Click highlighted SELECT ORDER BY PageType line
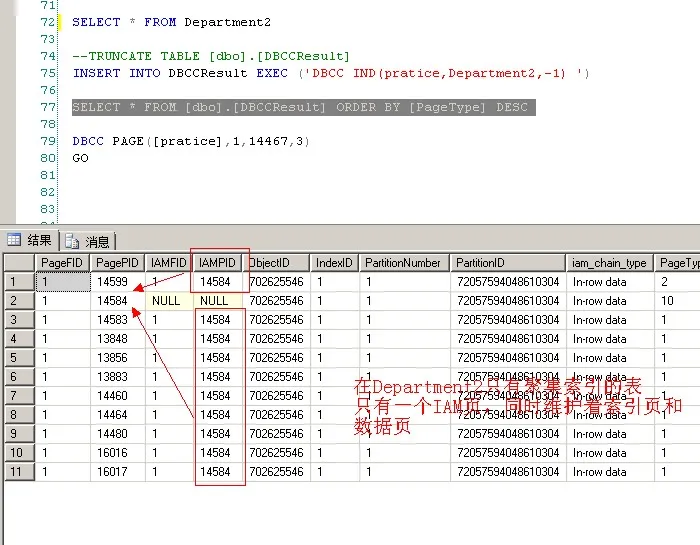Screen dimensions: 700x545 tap(304, 107)
